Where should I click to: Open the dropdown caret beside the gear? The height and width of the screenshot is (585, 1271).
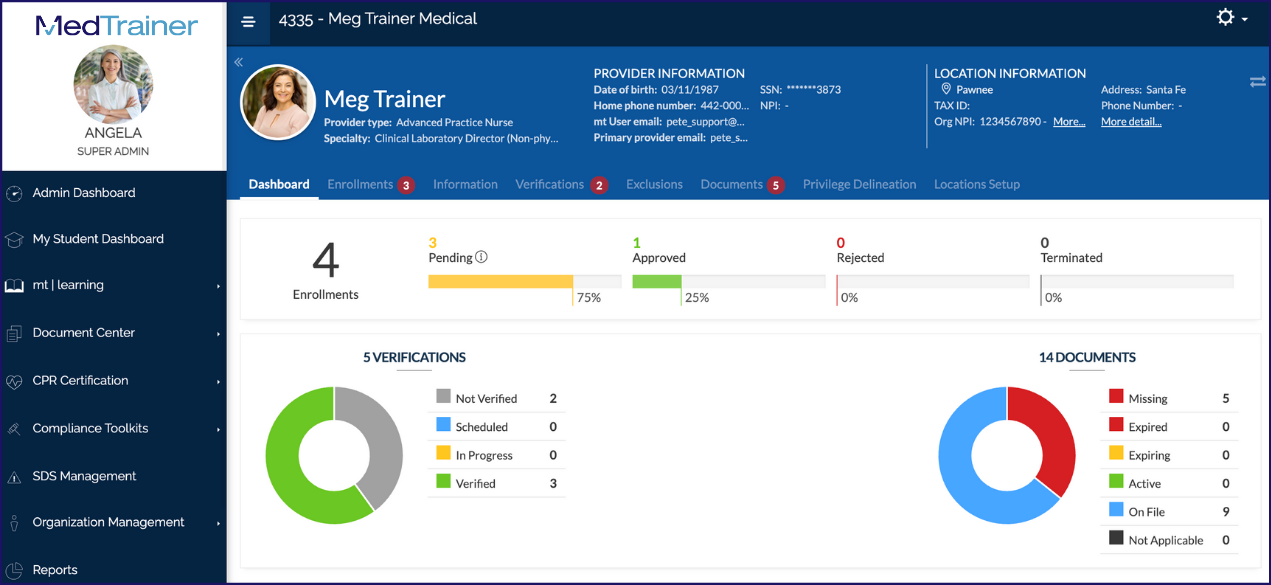coord(1244,19)
